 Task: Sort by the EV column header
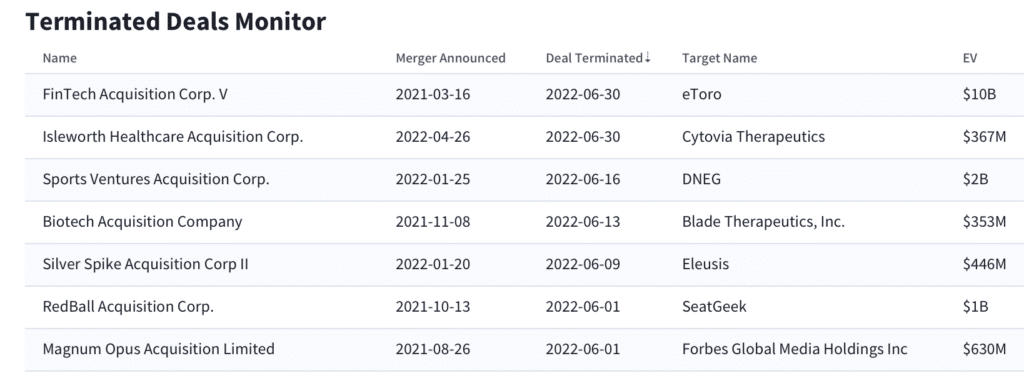(970, 58)
